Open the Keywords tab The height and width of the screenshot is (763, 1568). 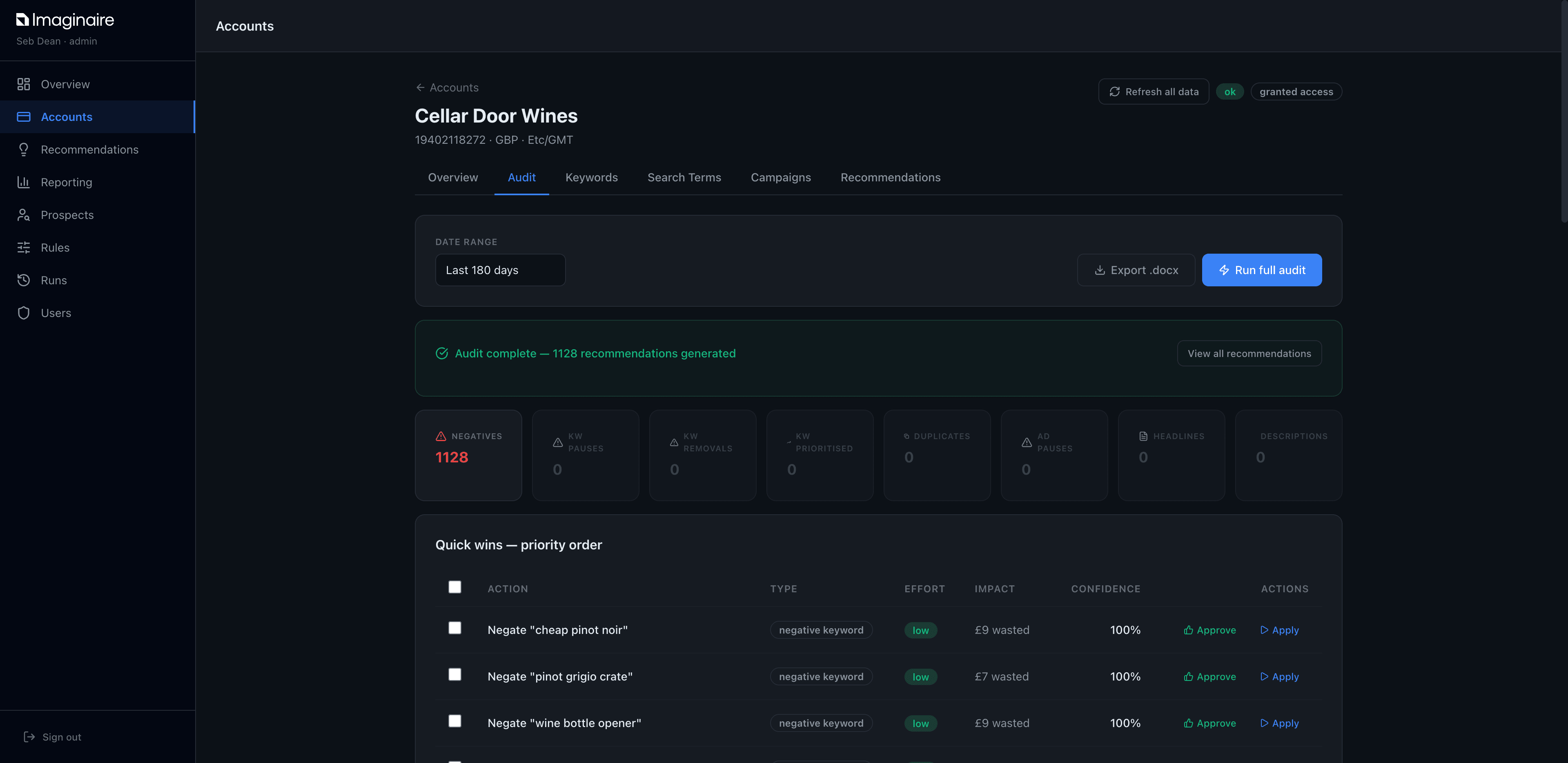coord(592,178)
